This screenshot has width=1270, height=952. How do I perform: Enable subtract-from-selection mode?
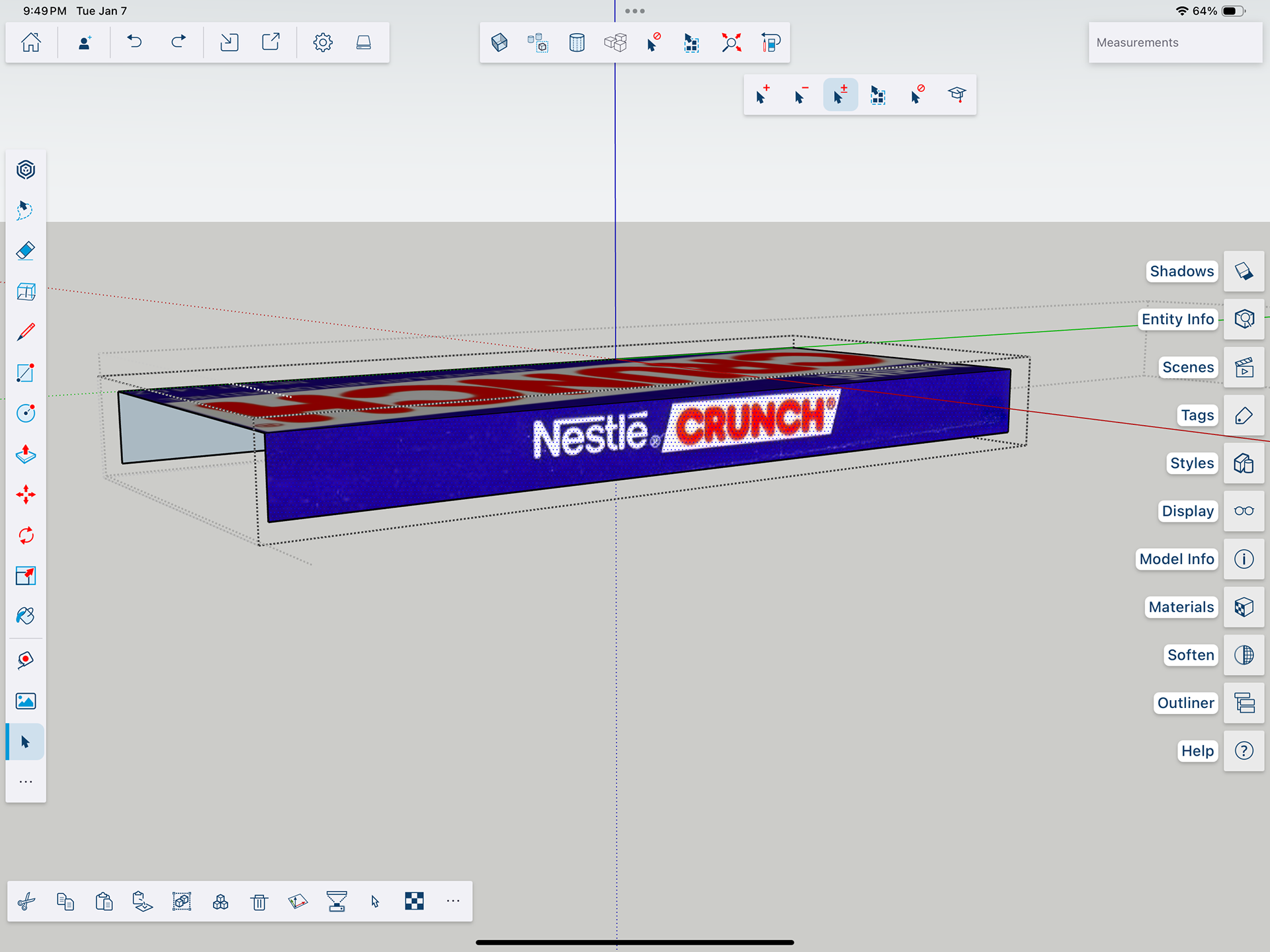[800, 95]
